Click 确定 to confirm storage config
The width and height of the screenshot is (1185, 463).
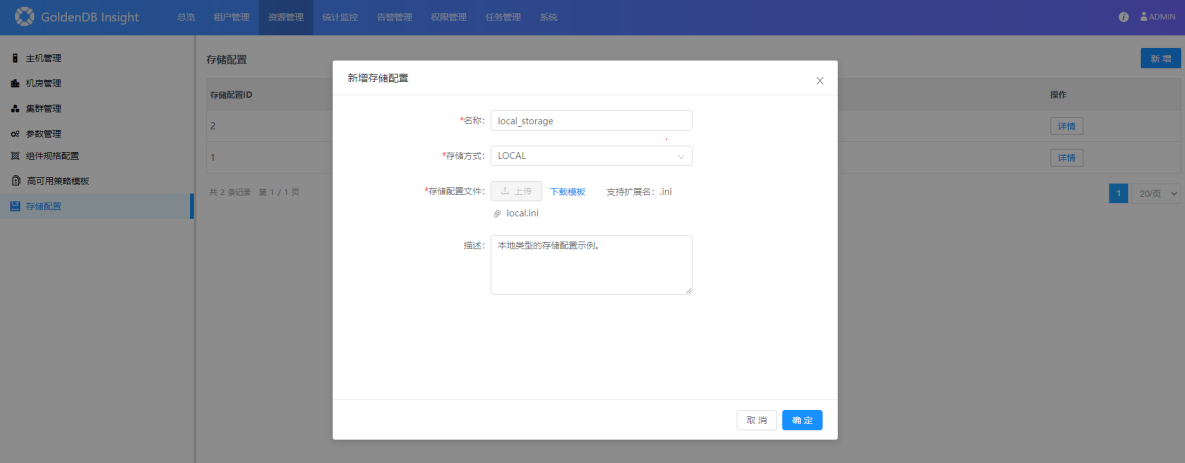click(x=802, y=420)
